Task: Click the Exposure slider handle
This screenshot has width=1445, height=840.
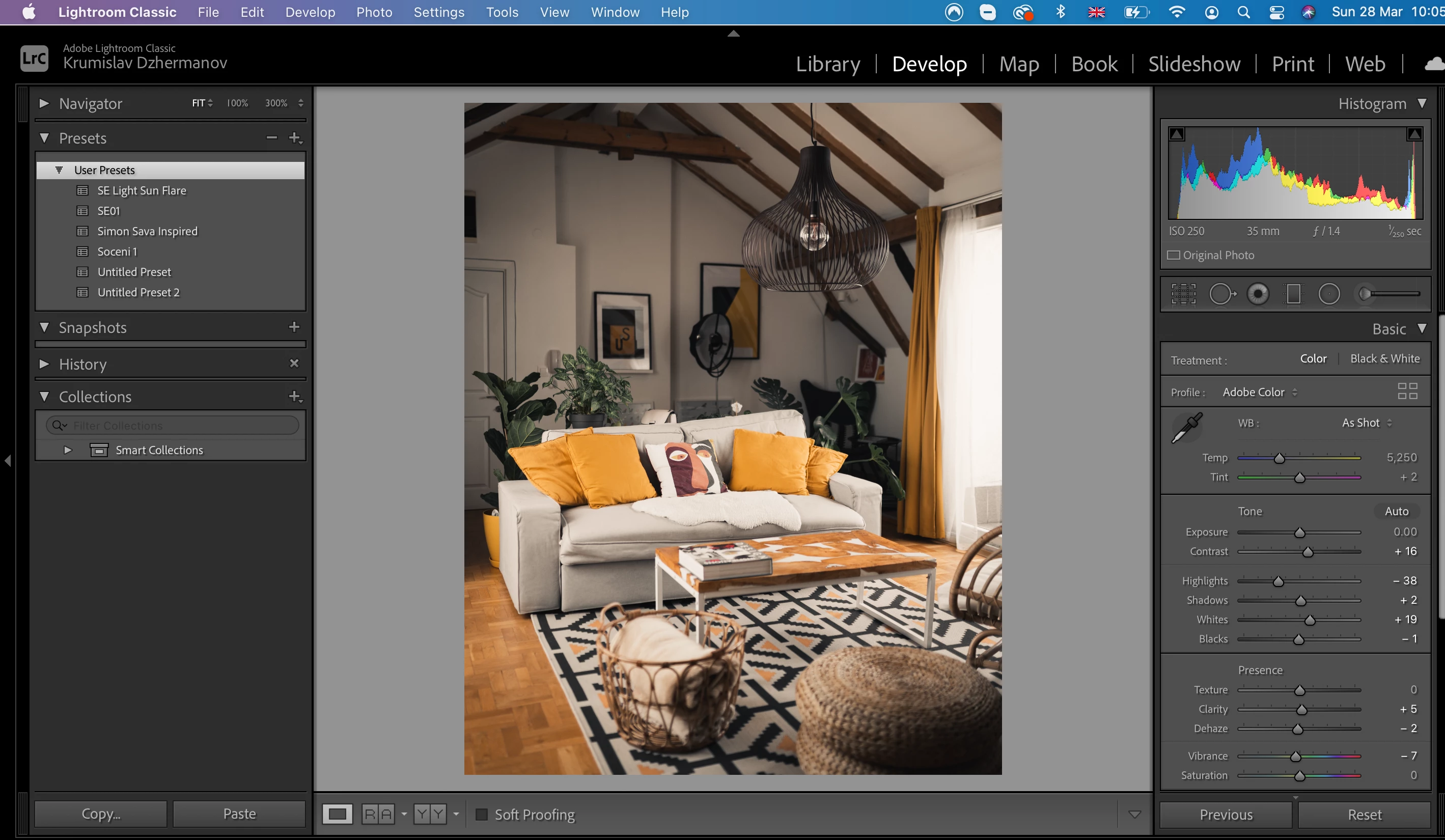Action: coord(1299,533)
